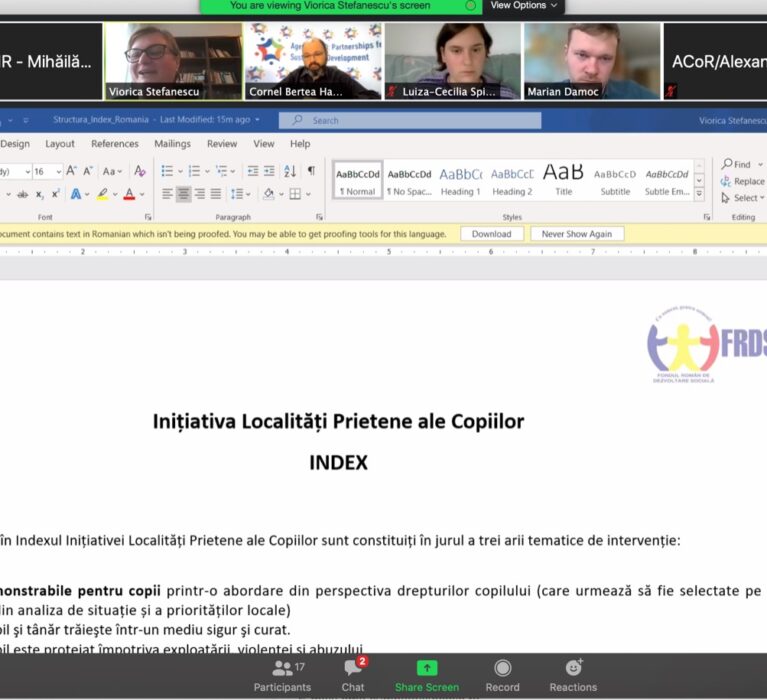767x700 pixels.
Task: Apply the yellow text highlight color
Action: click(102, 194)
